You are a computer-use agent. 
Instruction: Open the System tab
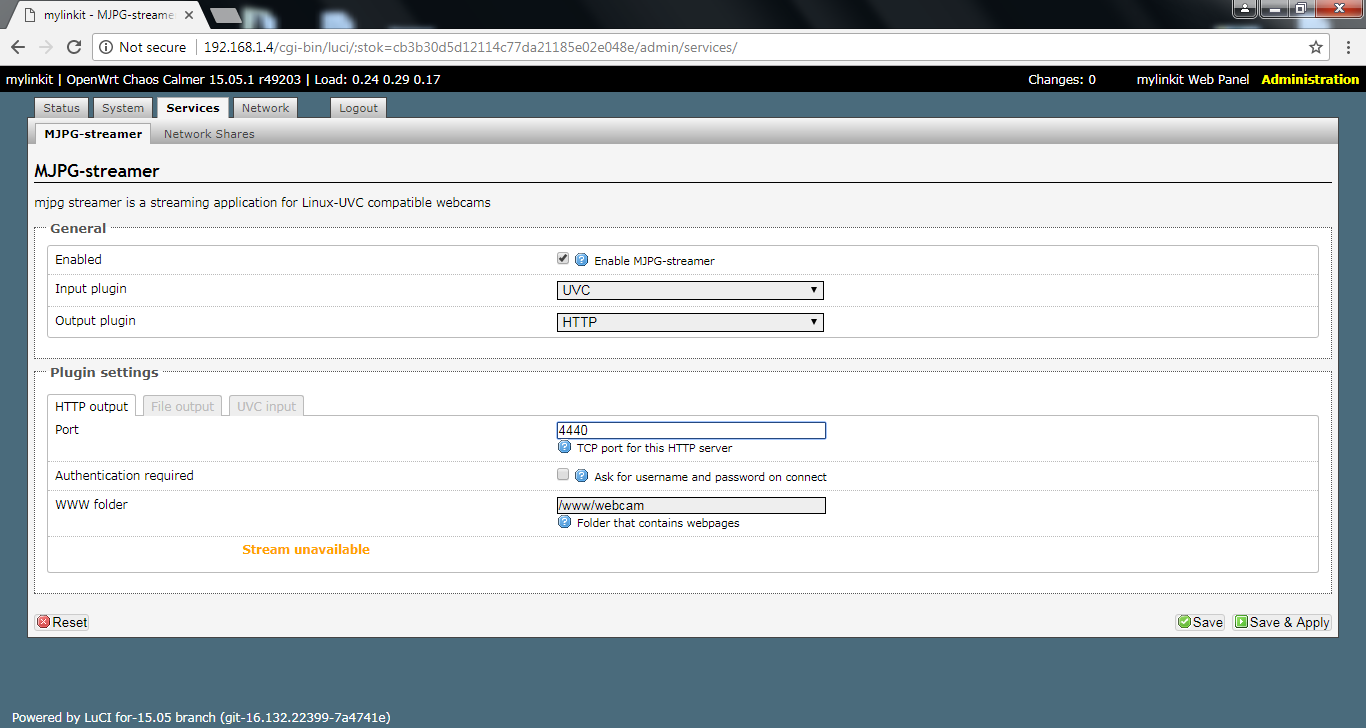pyautogui.click(x=123, y=108)
